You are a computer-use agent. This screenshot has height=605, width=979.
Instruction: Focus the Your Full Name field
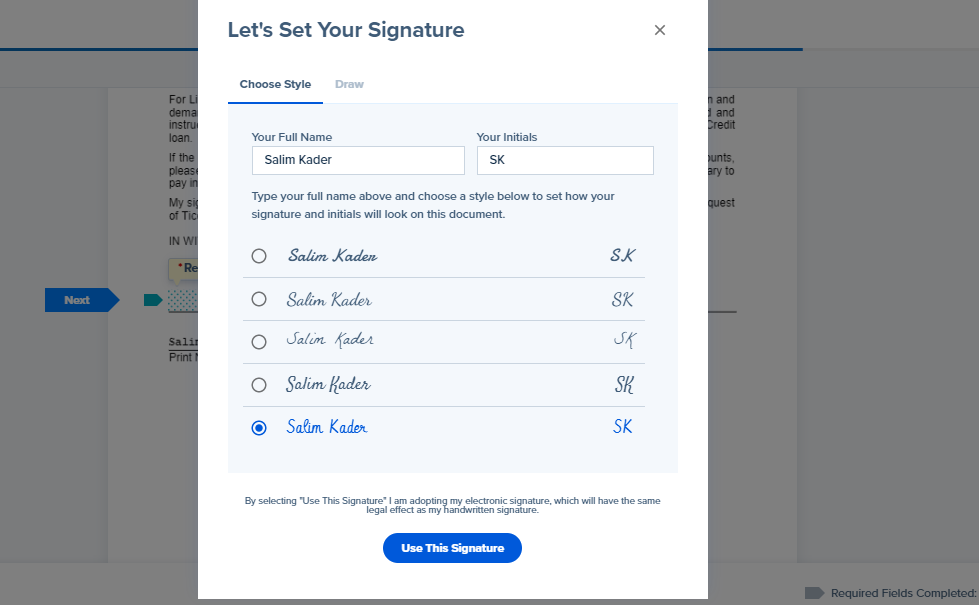(x=358, y=160)
